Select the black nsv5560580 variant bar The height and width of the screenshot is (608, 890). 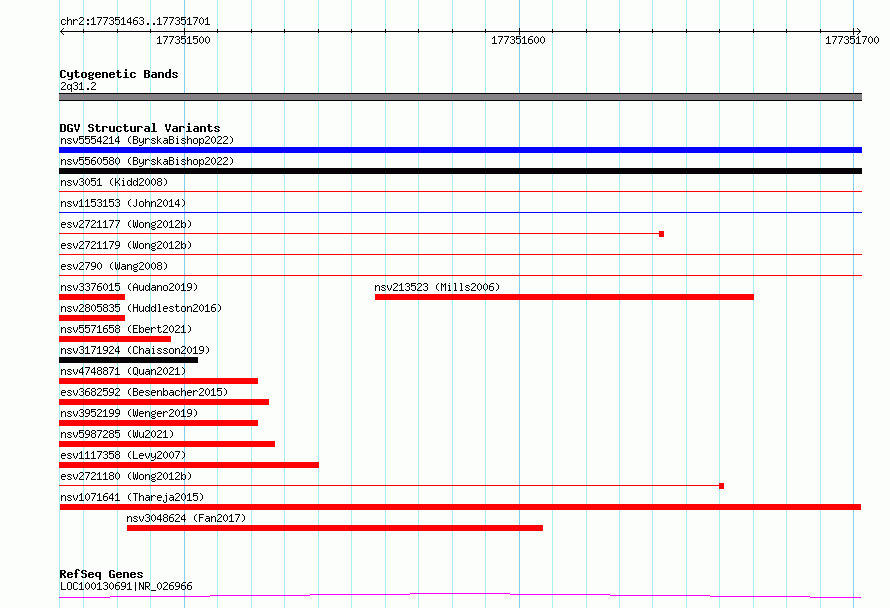(460, 171)
